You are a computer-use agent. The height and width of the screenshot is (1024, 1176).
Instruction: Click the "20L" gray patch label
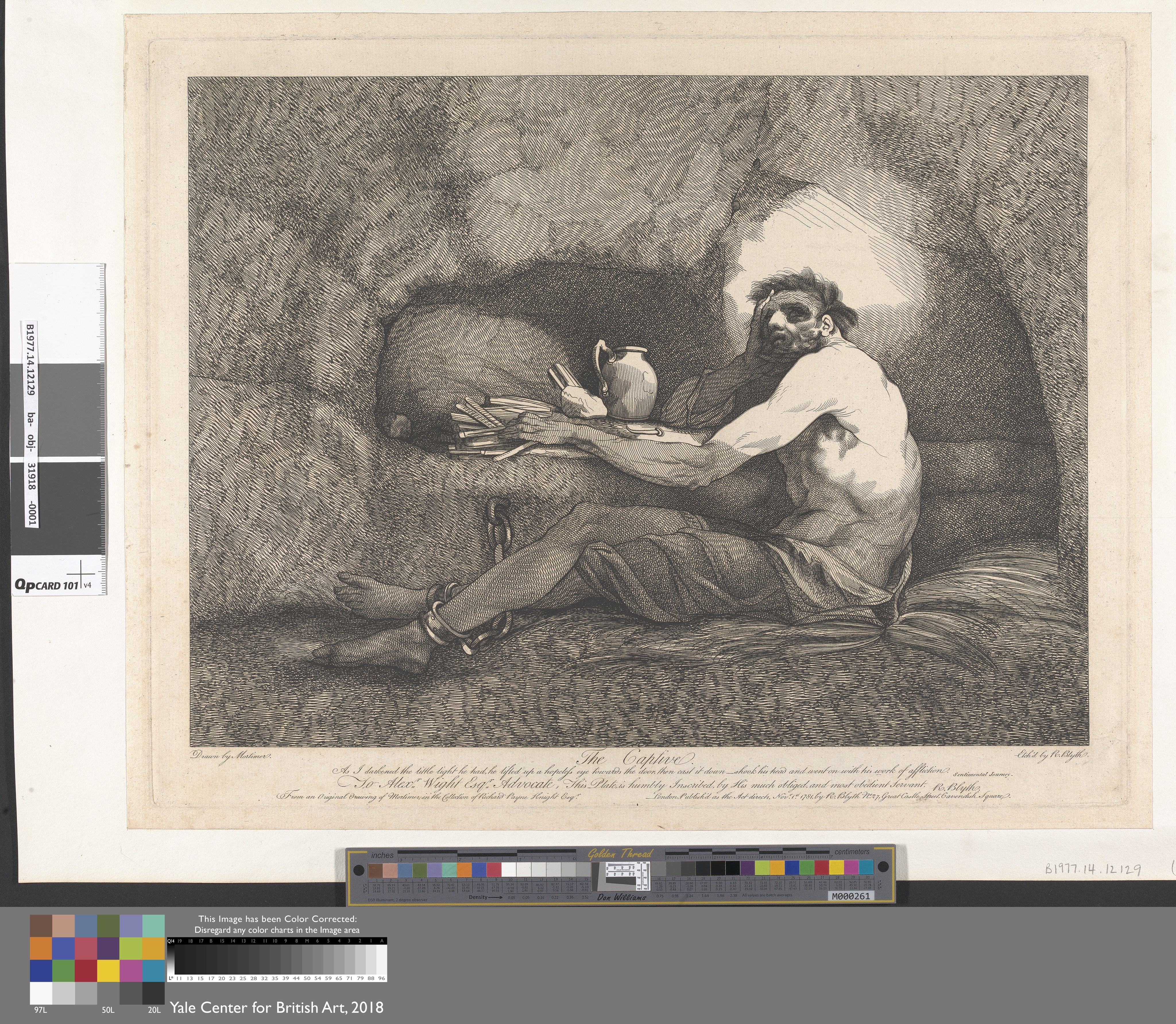tap(154, 1010)
